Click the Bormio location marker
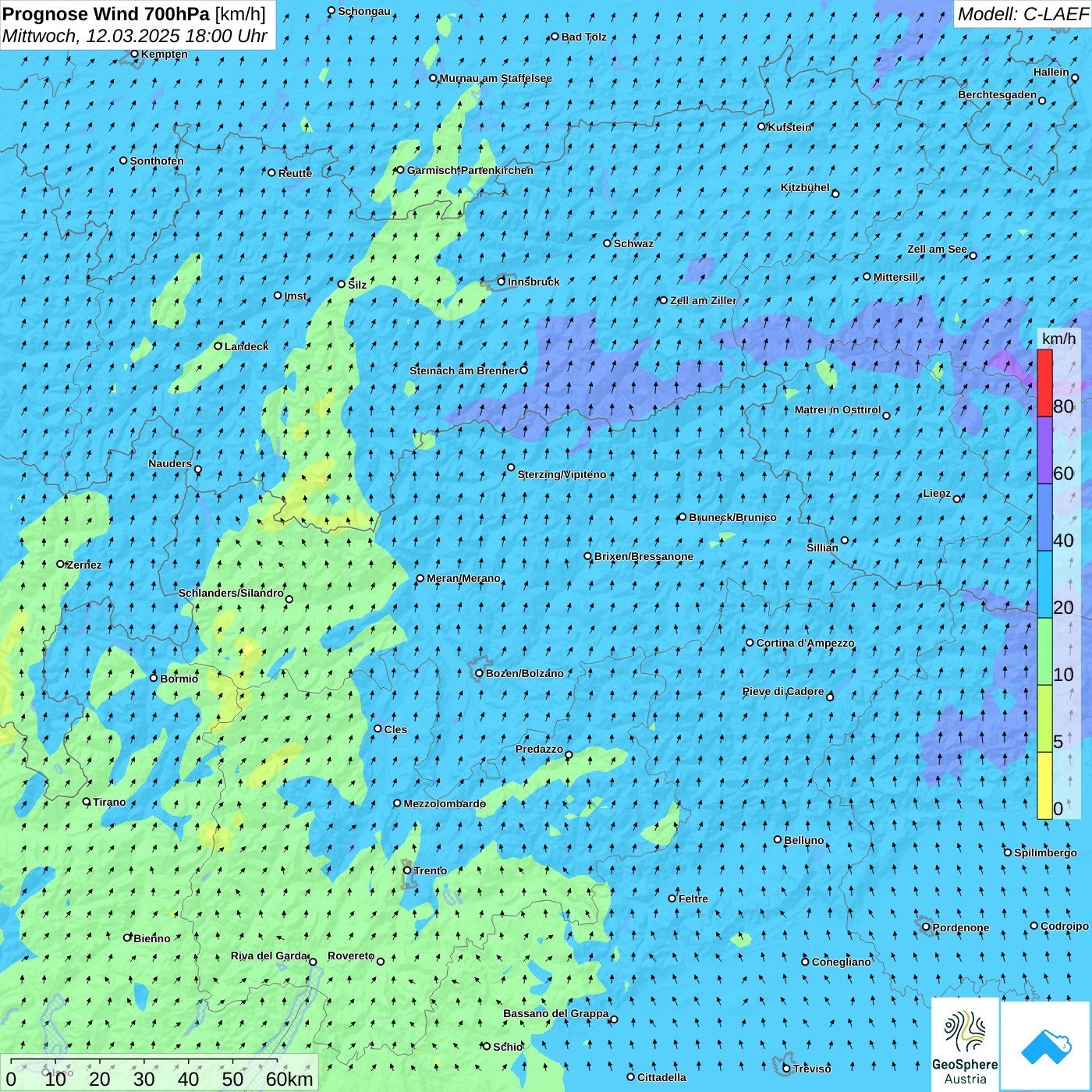This screenshot has height=1092, width=1092. tap(154, 678)
